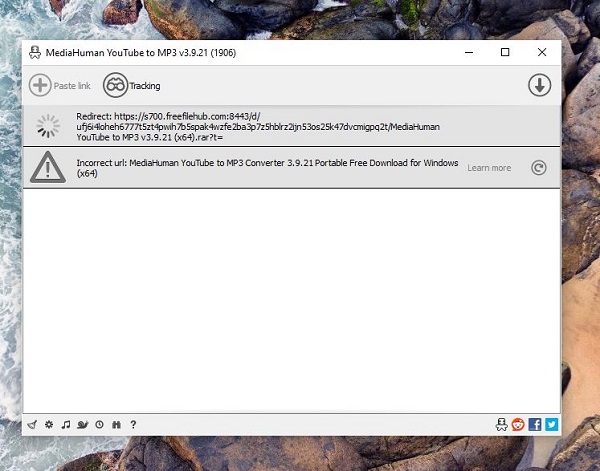Click the warning triangle icon
This screenshot has height=471, width=600.
(48, 167)
